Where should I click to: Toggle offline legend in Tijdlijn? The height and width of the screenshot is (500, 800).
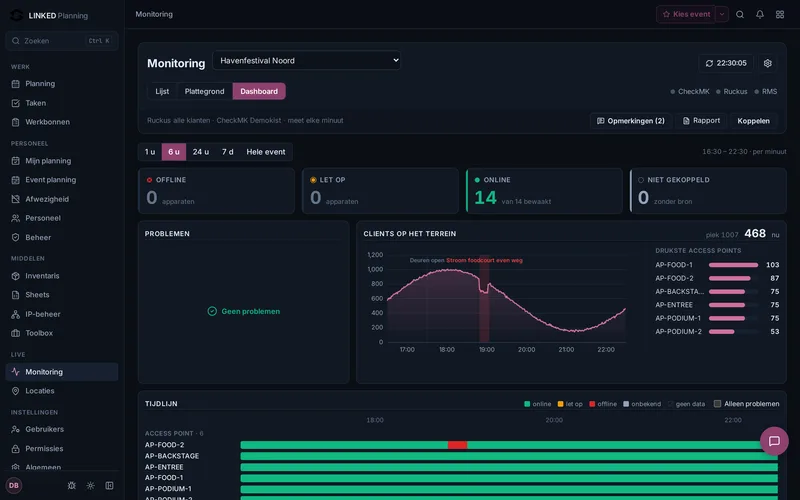tap(603, 404)
